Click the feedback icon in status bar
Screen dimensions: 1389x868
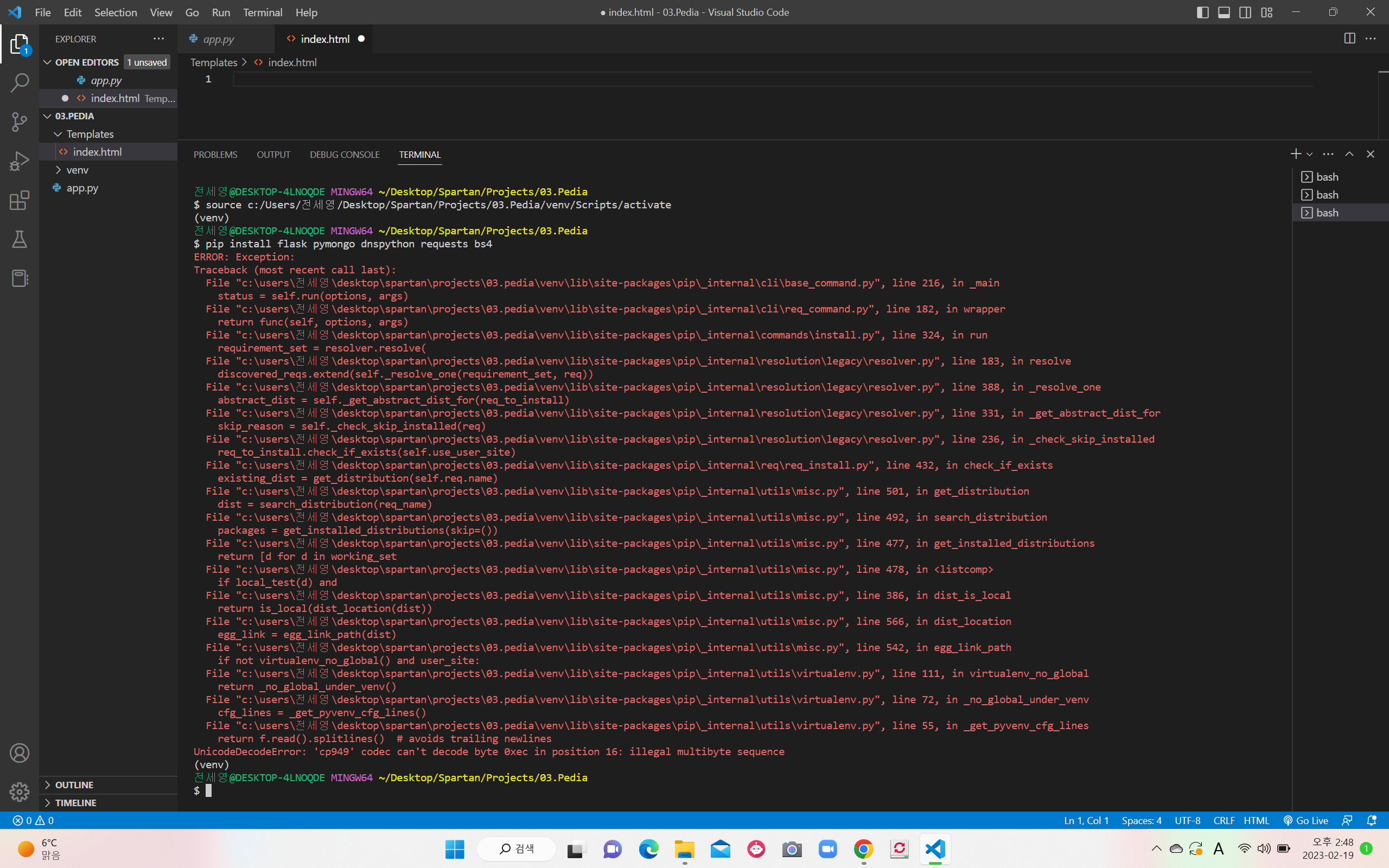(x=1347, y=820)
